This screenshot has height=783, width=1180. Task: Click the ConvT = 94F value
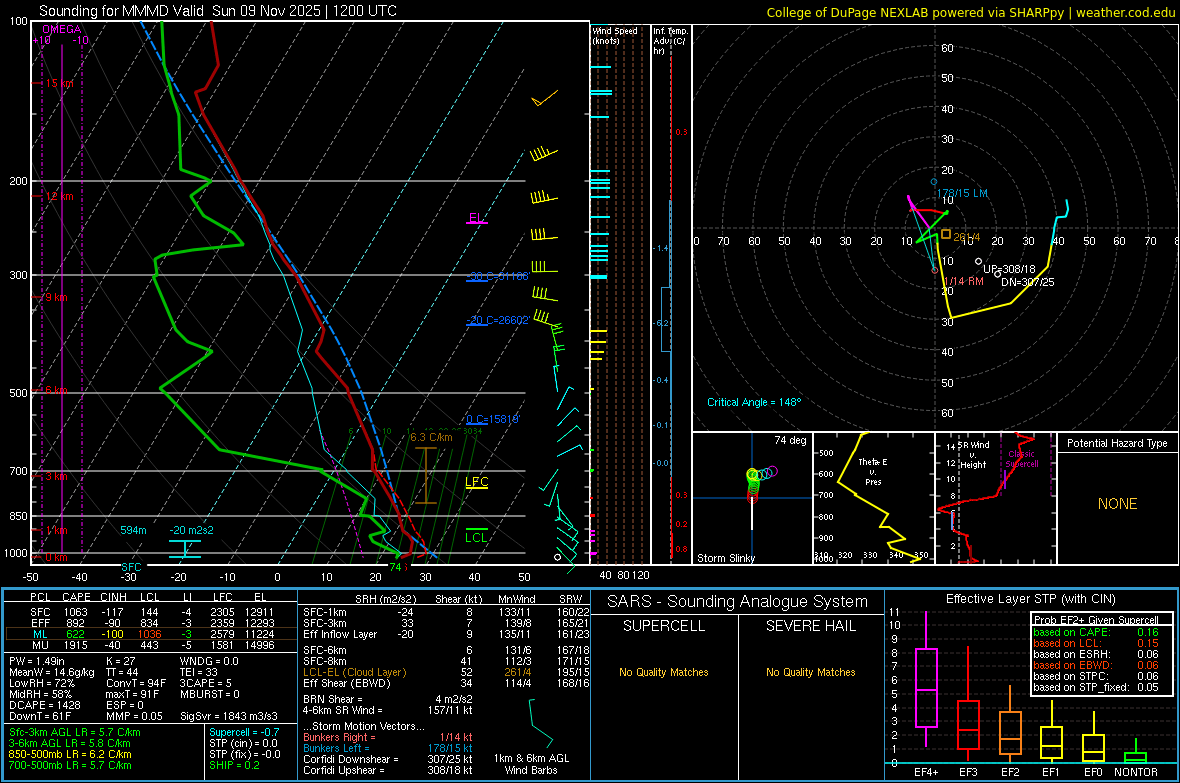pyautogui.click(x=135, y=683)
